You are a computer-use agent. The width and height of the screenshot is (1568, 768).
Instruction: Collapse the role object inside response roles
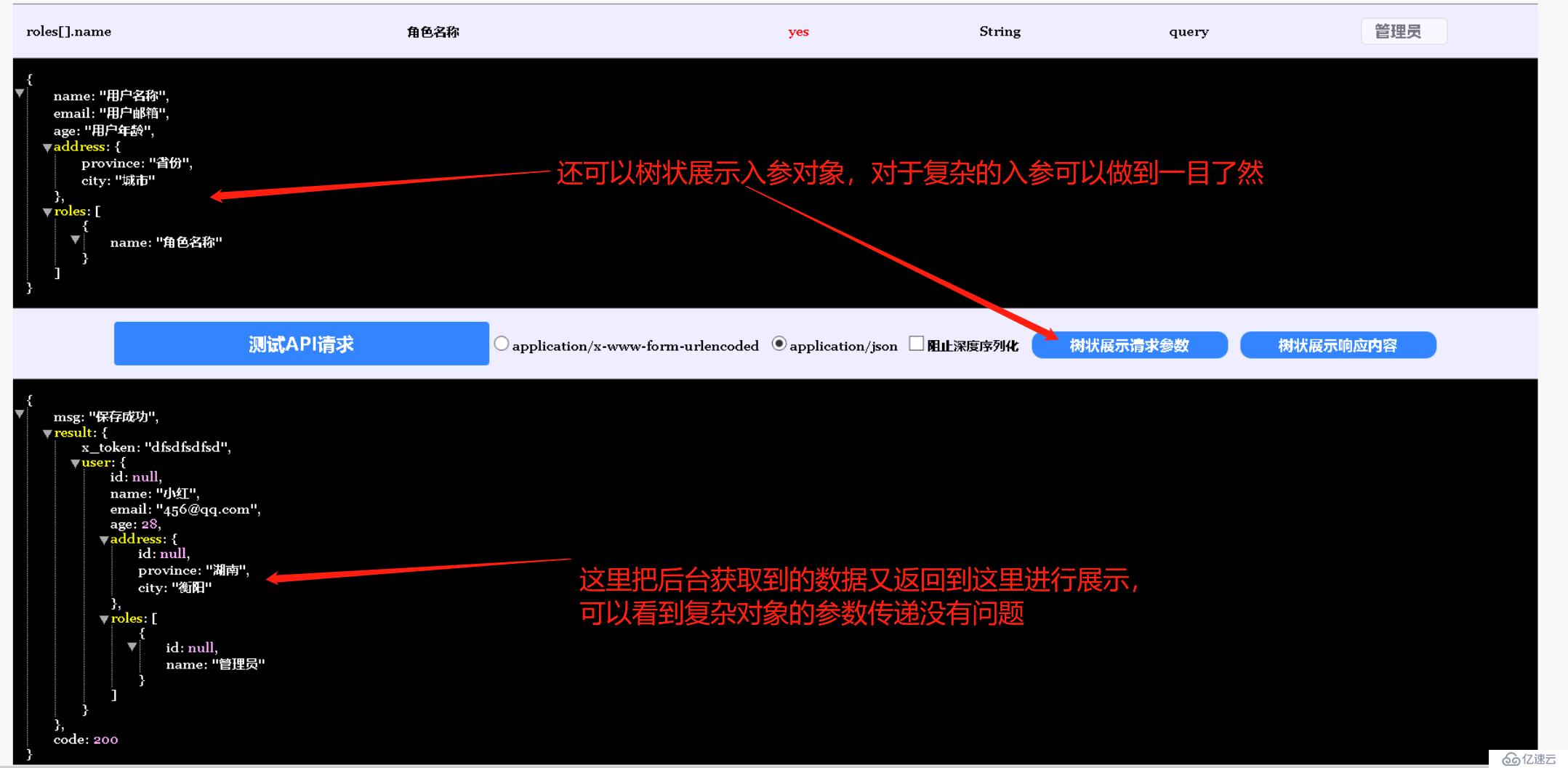tap(132, 646)
